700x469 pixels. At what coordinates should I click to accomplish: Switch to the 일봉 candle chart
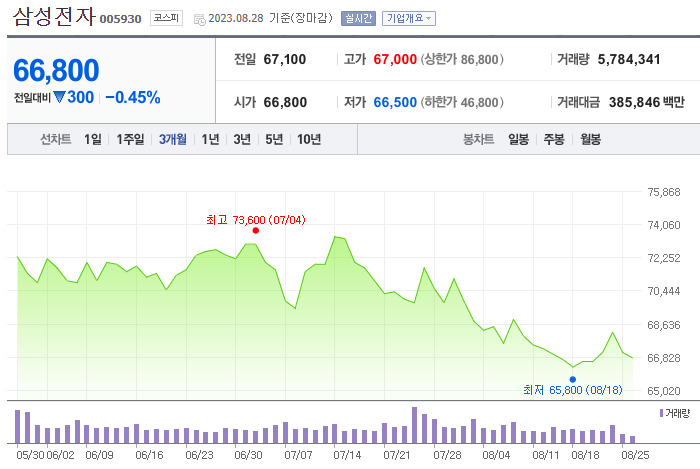point(518,139)
